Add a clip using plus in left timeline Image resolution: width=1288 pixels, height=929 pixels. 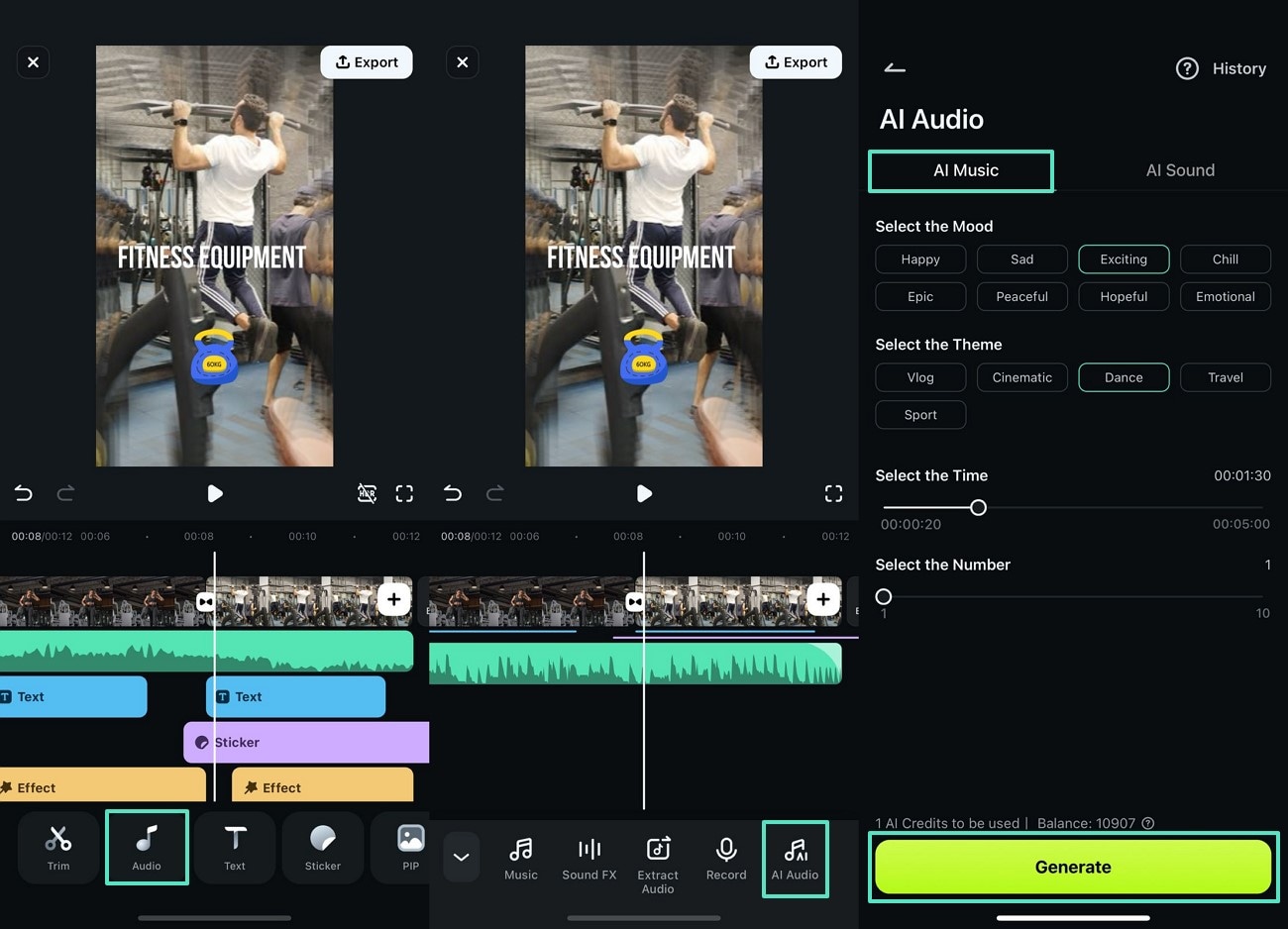394,599
